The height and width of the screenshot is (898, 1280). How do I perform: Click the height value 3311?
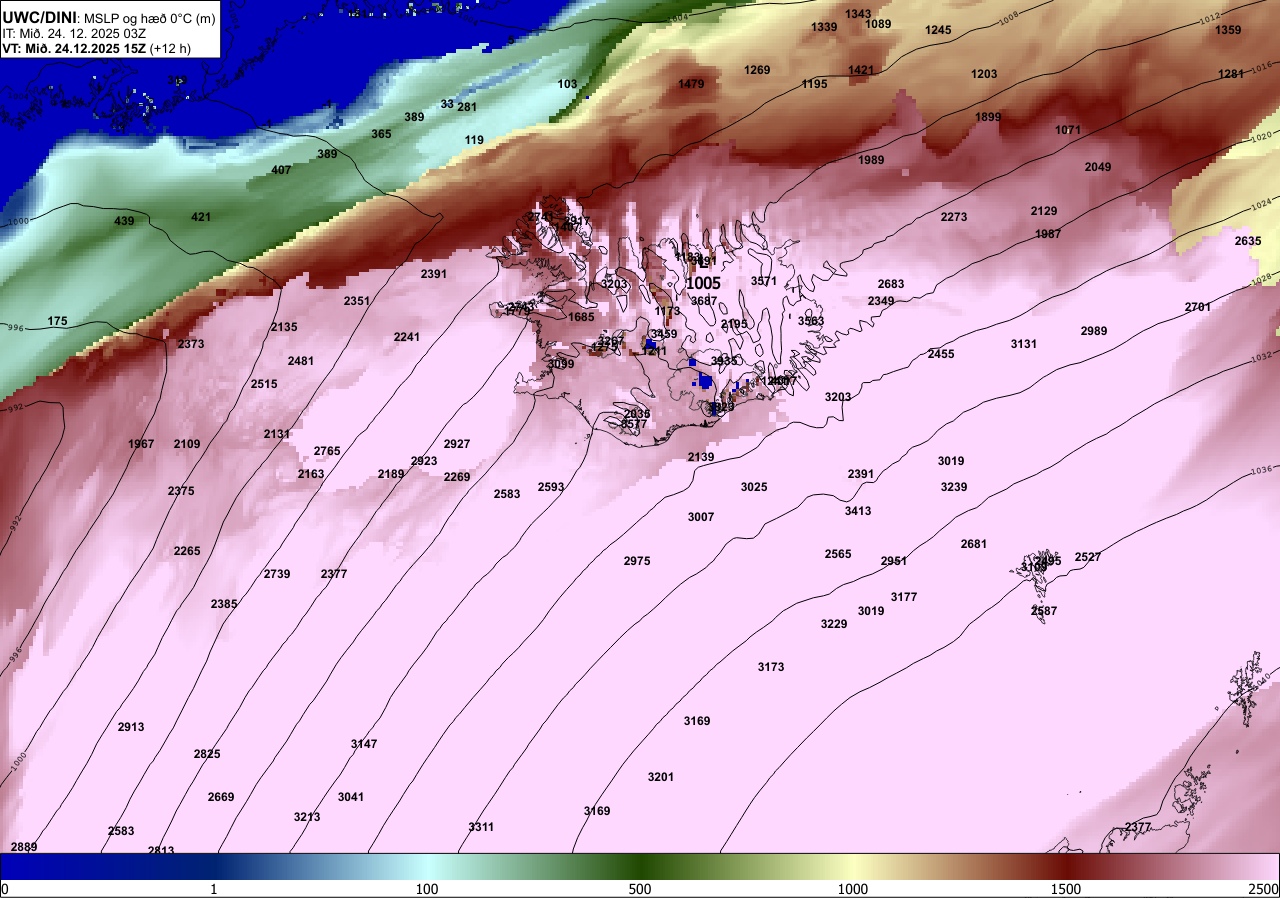click(x=481, y=827)
